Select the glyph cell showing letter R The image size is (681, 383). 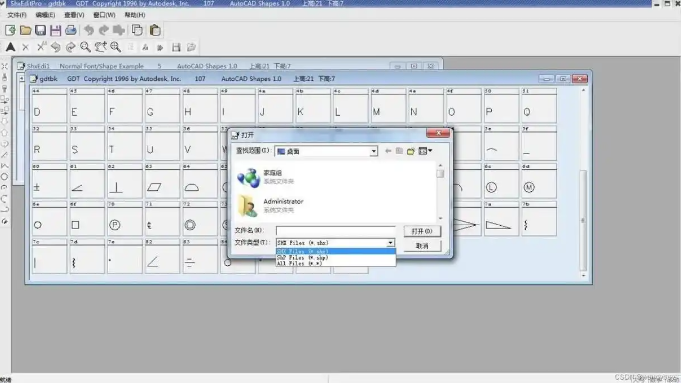tap(49, 144)
